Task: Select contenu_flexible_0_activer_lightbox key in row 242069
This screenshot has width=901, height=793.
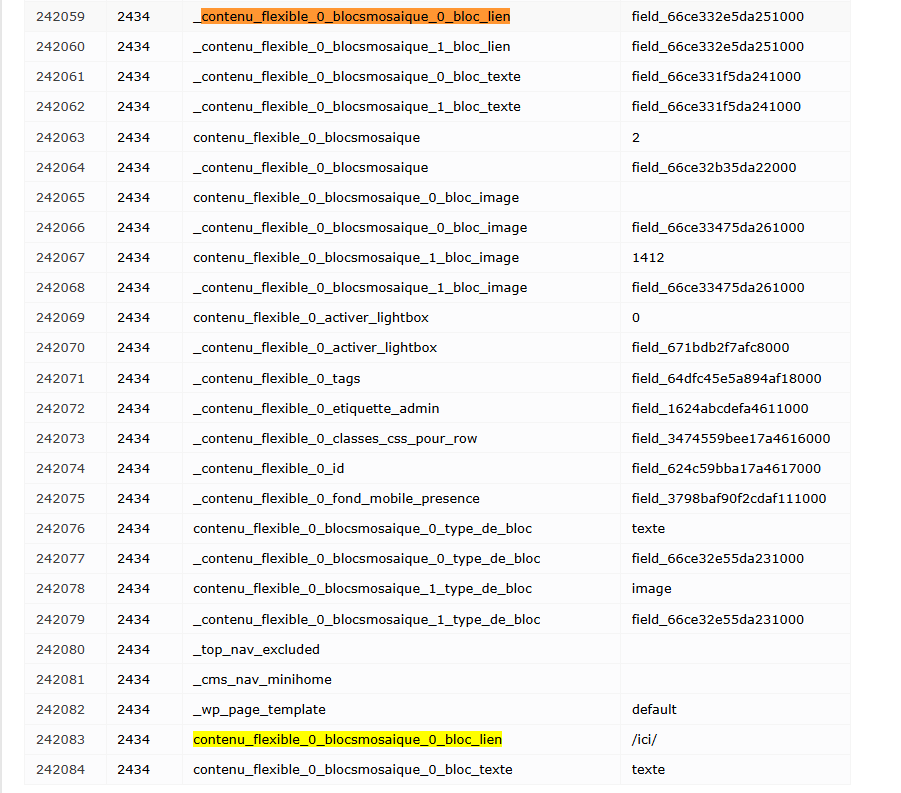Action: tap(311, 317)
